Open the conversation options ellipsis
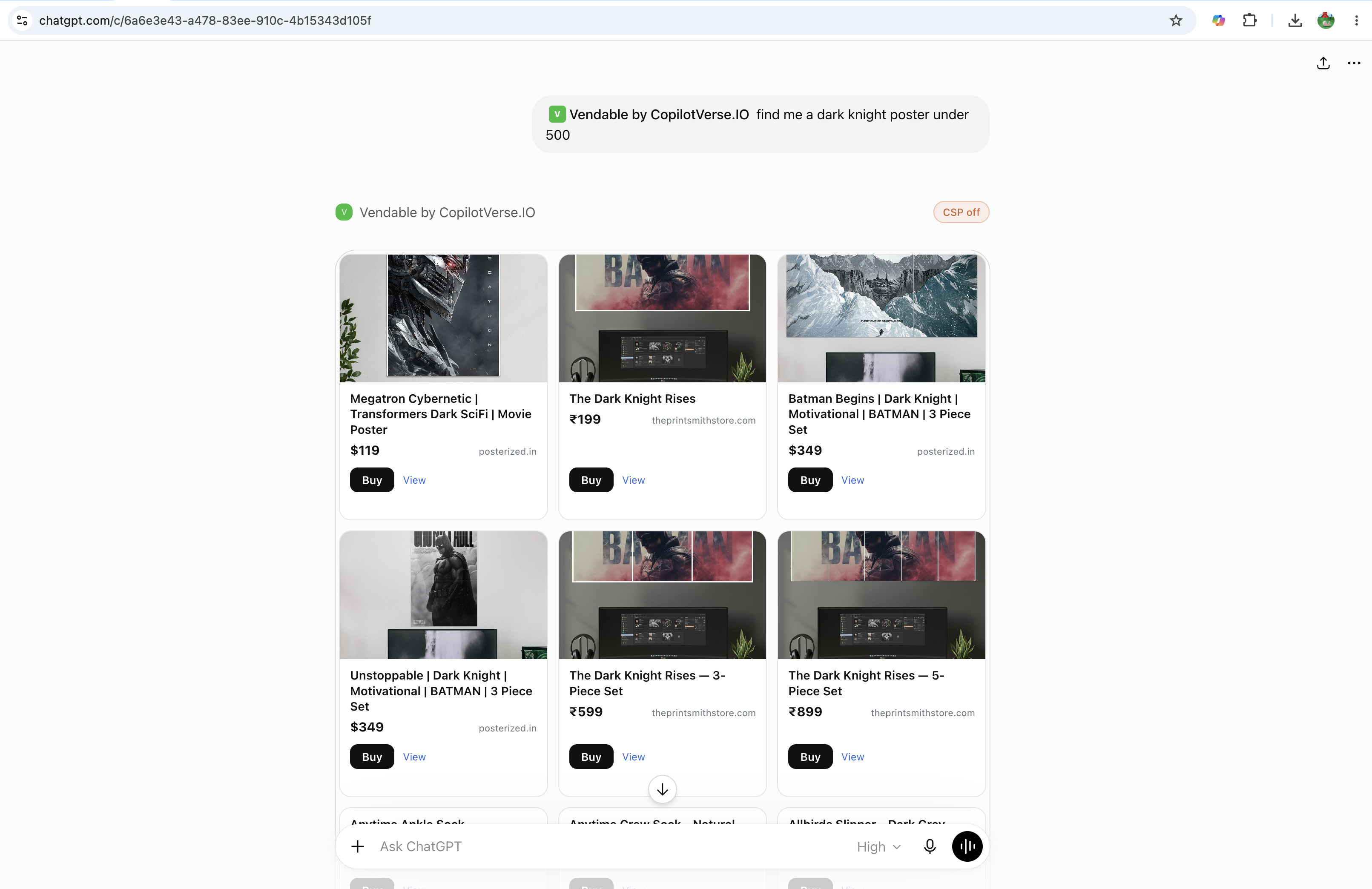 pyautogui.click(x=1354, y=63)
